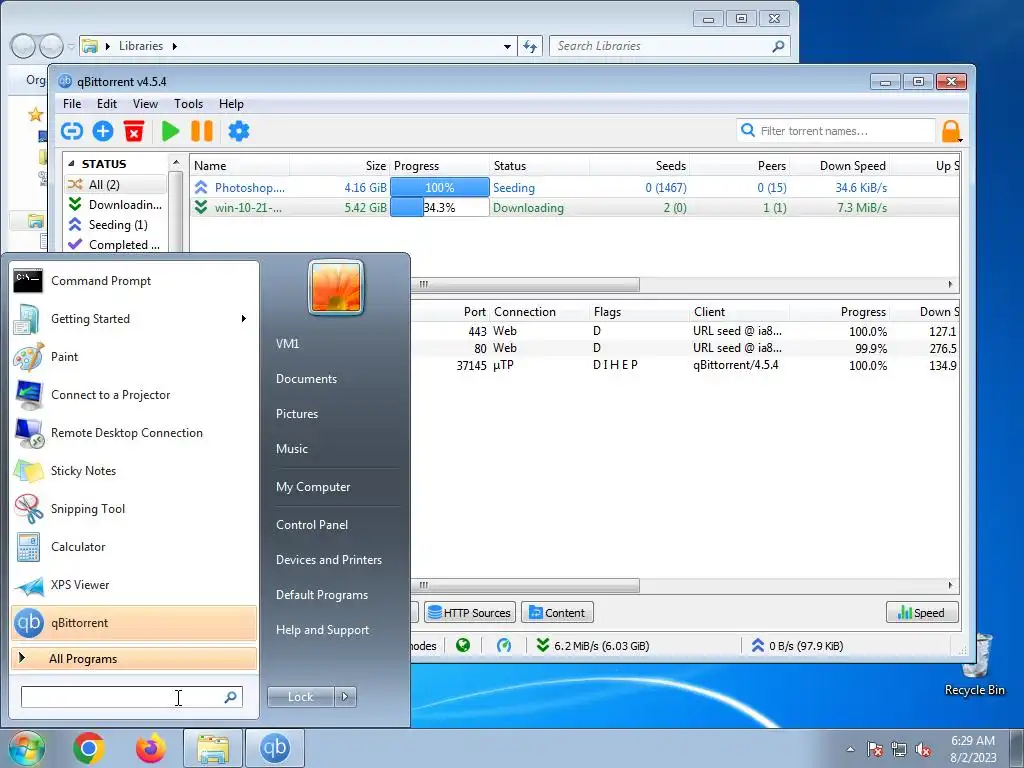Click the Filter torrent names field
This screenshot has width=1024, height=768.
(x=837, y=131)
